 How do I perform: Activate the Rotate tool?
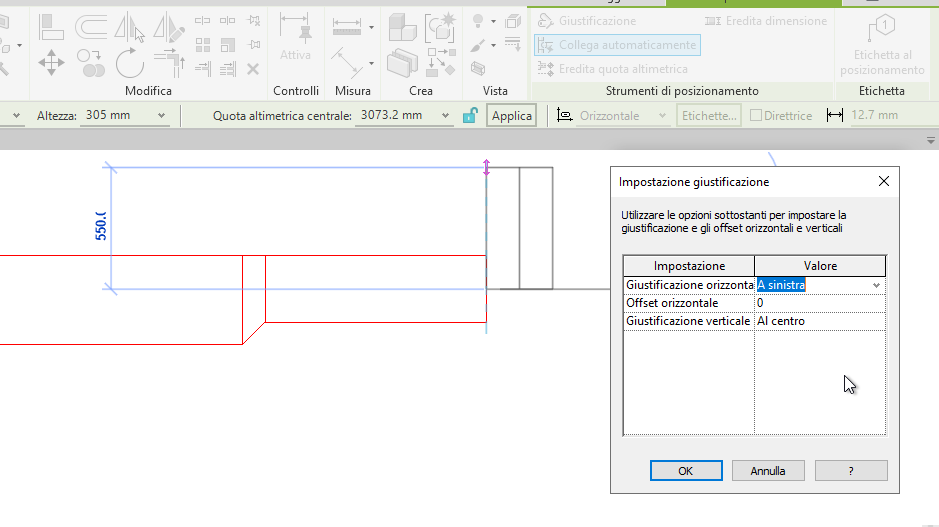coord(129,62)
